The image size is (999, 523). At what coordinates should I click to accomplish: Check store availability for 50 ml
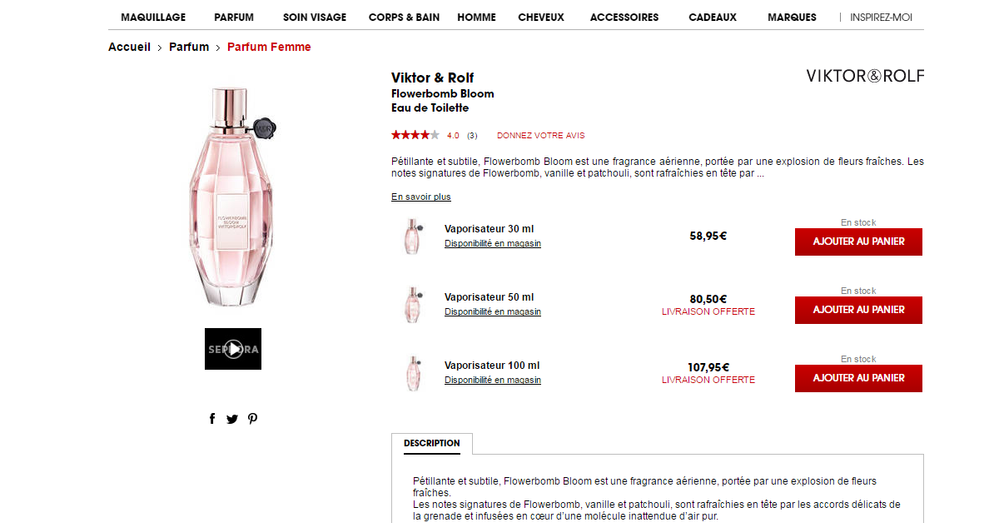click(492, 312)
